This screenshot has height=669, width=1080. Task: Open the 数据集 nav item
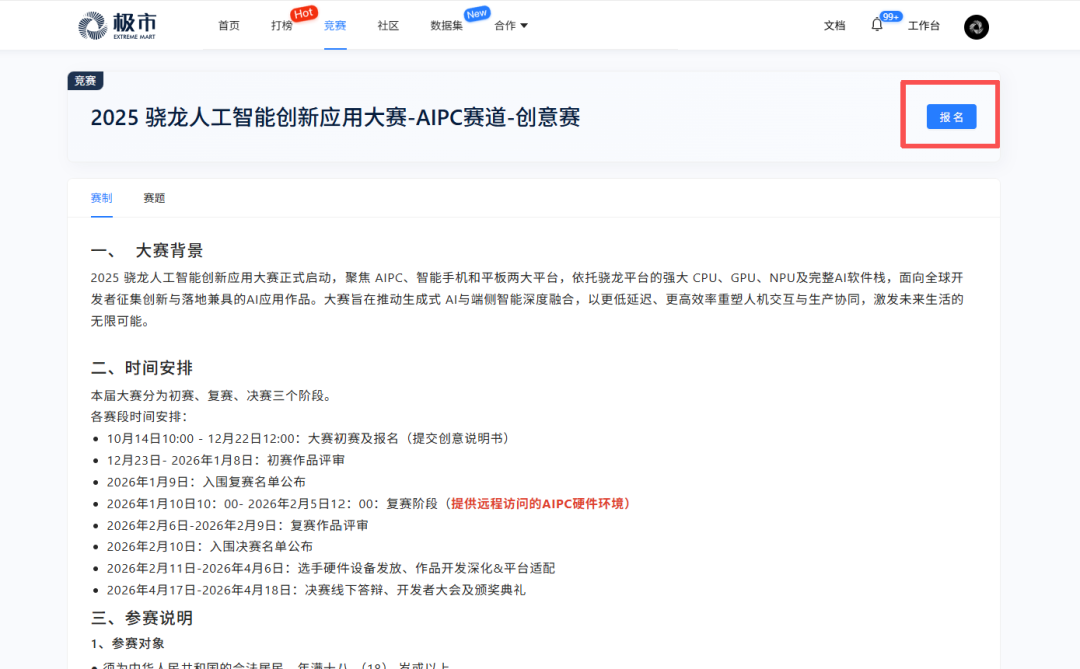[446, 25]
